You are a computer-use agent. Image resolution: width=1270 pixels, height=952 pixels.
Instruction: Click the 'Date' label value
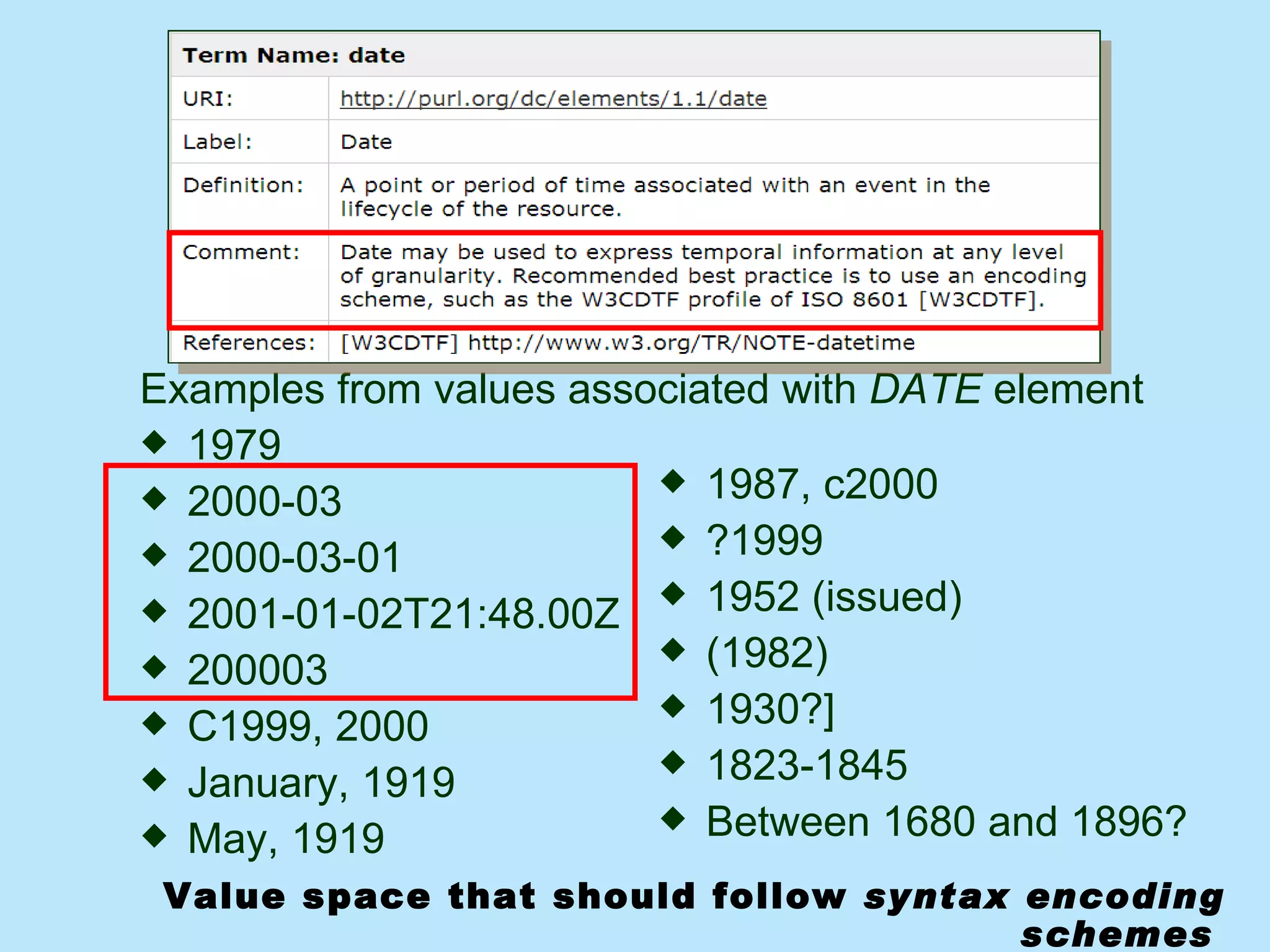pos(366,142)
